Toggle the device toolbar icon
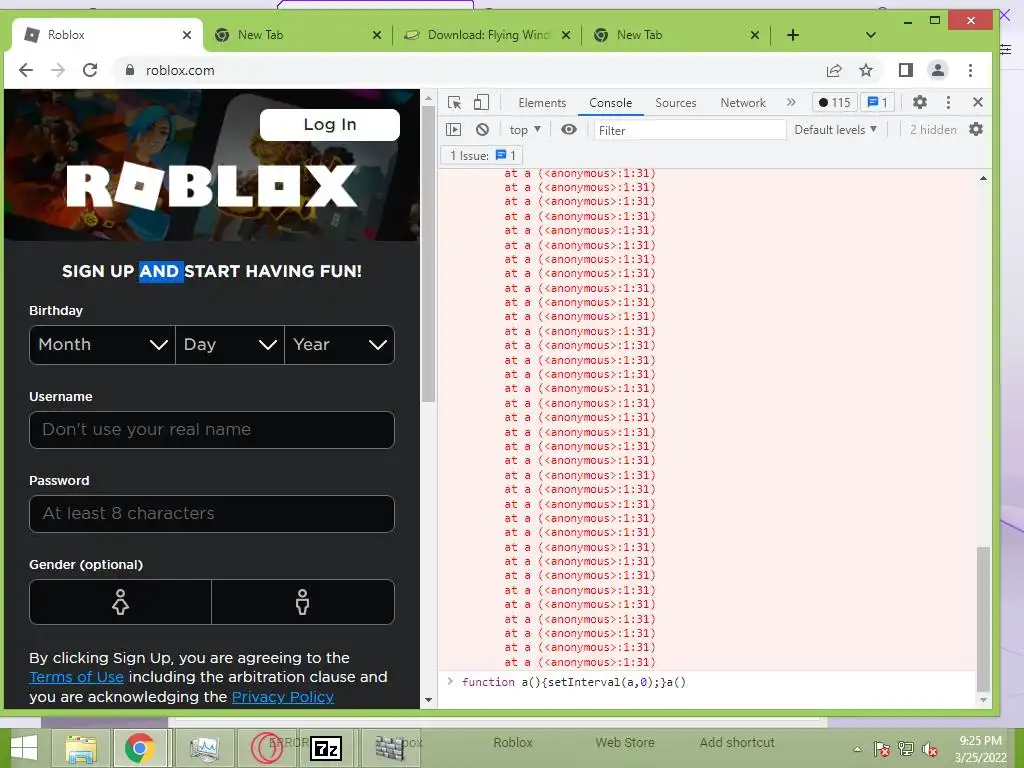The image size is (1024, 768). (x=481, y=103)
